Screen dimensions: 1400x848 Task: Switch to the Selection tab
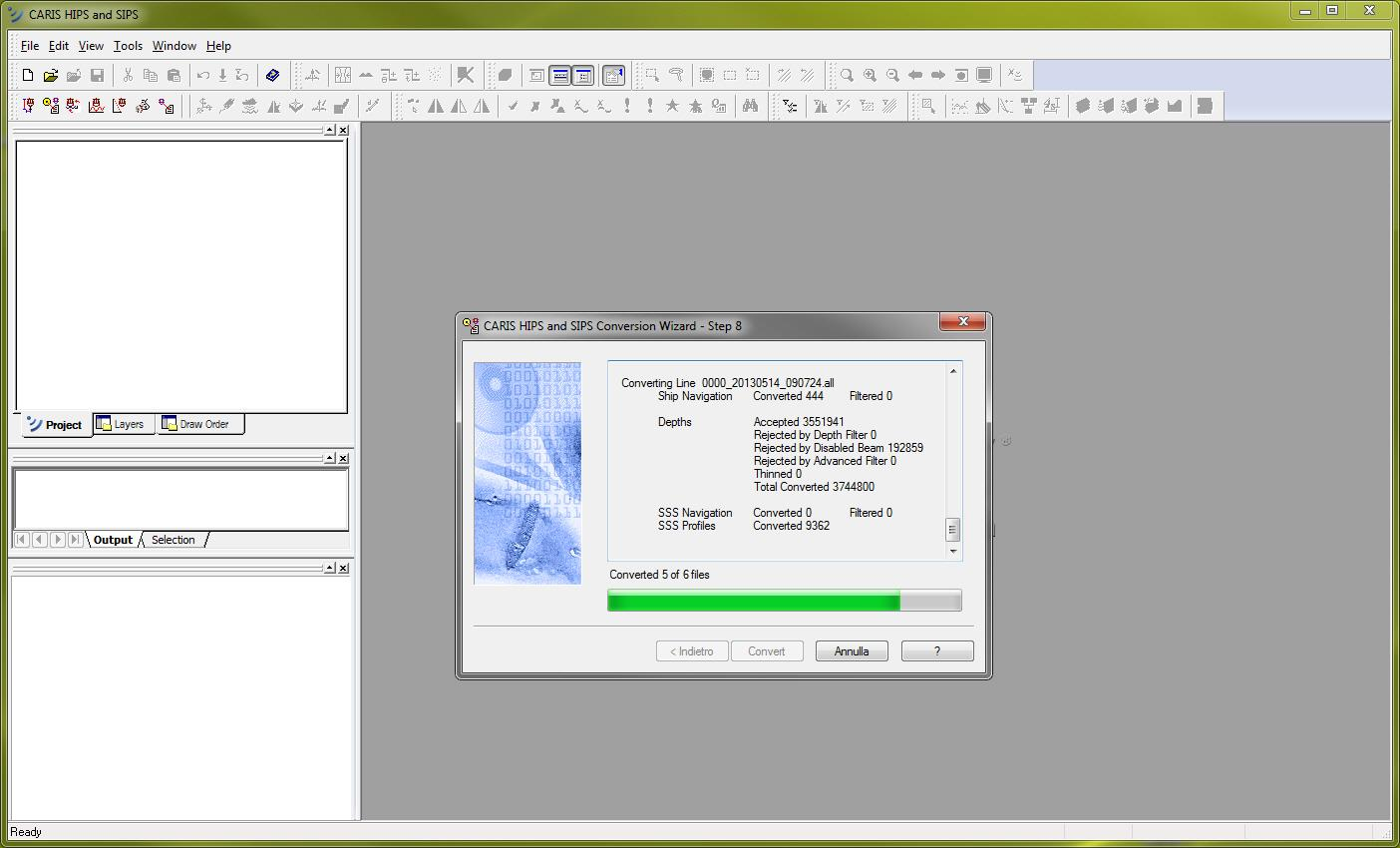pyautogui.click(x=174, y=540)
